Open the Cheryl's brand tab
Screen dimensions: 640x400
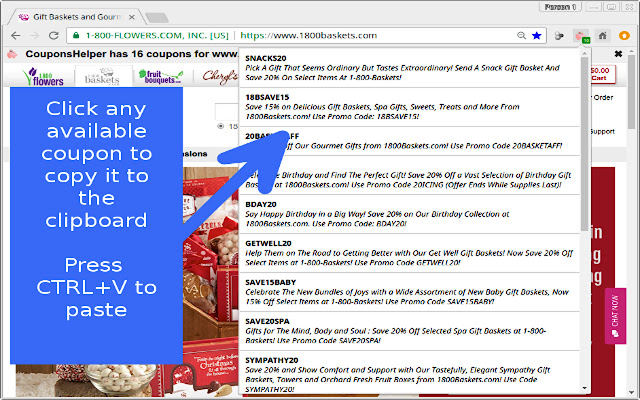(x=220, y=76)
